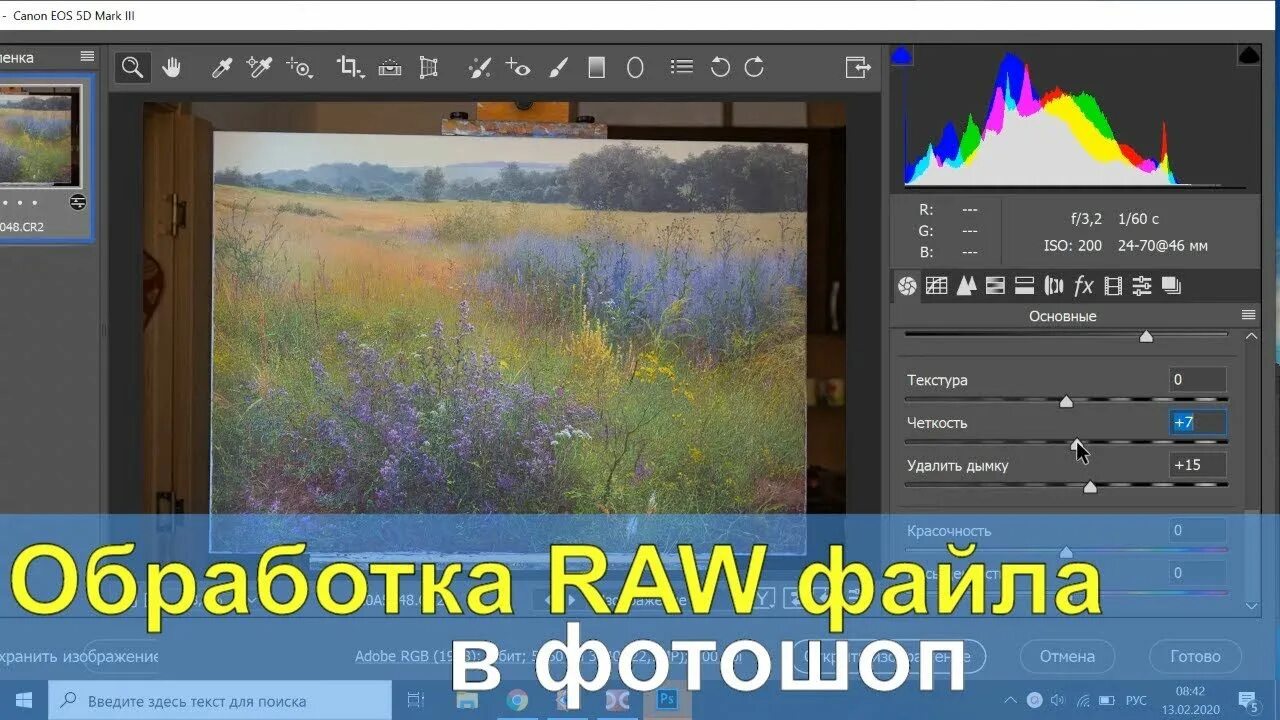Switch to the Effects fx tab
This screenshot has height=720, width=1280.
(1083, 286)
